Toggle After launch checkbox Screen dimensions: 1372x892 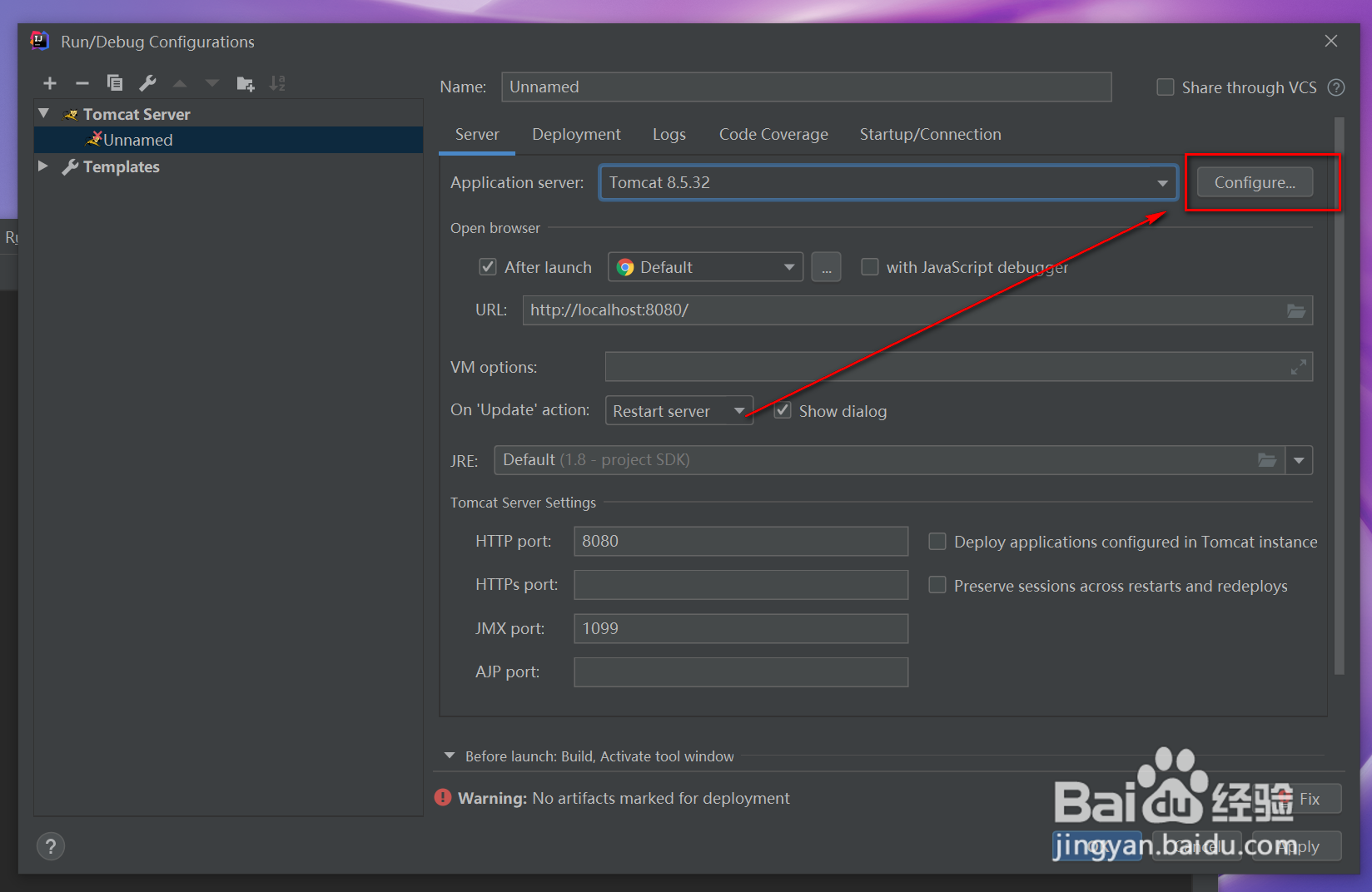(x=488, y=267)
